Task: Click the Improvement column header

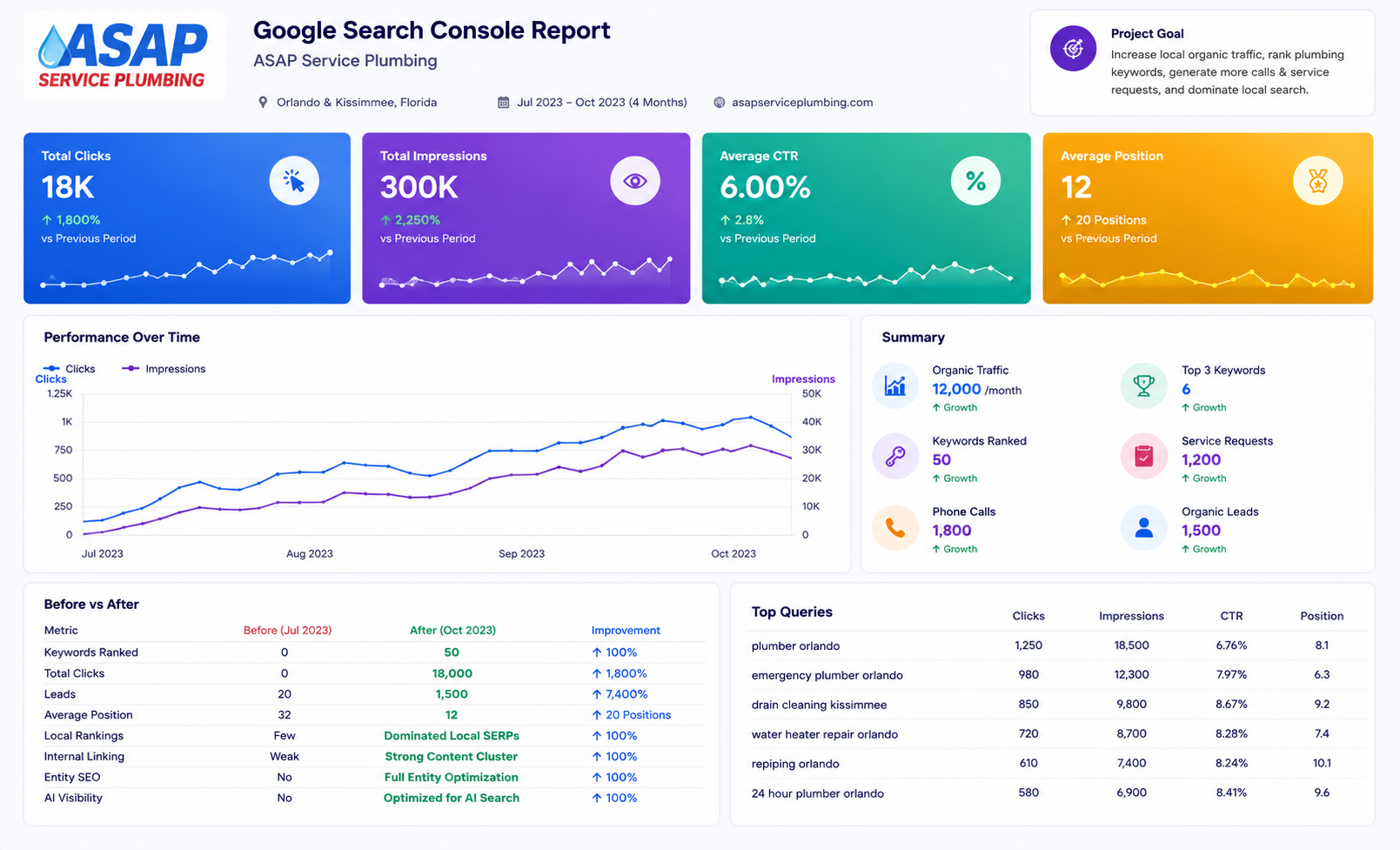Action: coord(626,630)
